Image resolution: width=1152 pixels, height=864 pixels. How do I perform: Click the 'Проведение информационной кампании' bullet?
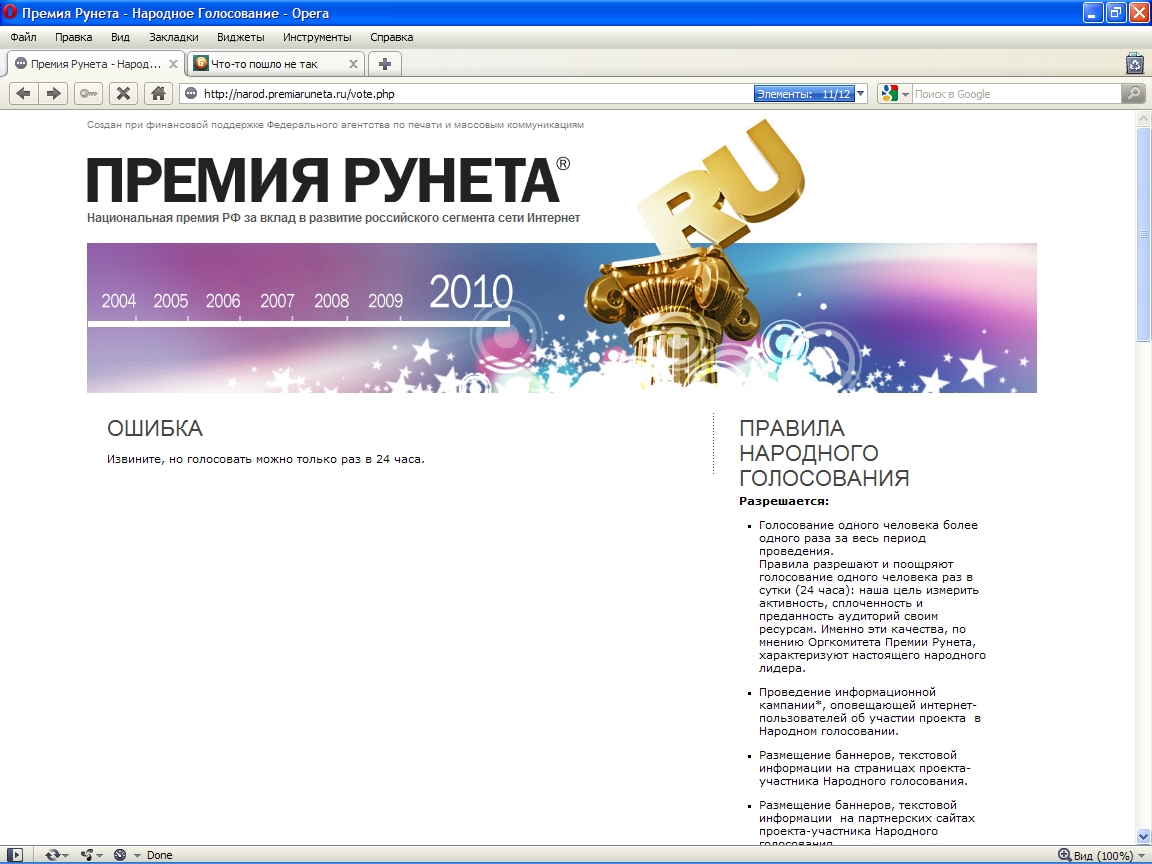click(x=869, y=711)
